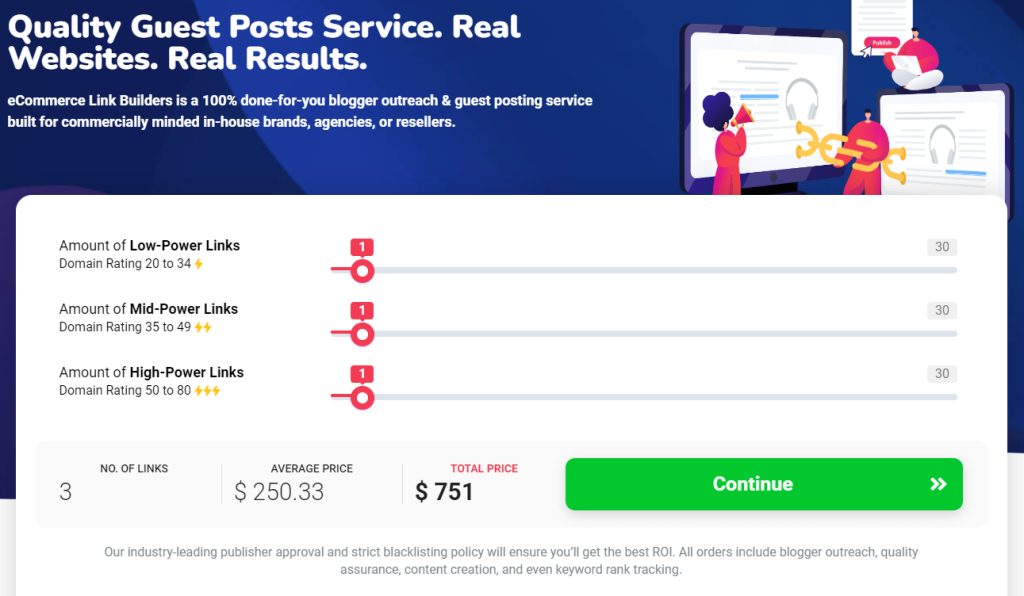Click the Mid-Power Links slider handle
Screen dimensions: 1024x596
[362, 334]
